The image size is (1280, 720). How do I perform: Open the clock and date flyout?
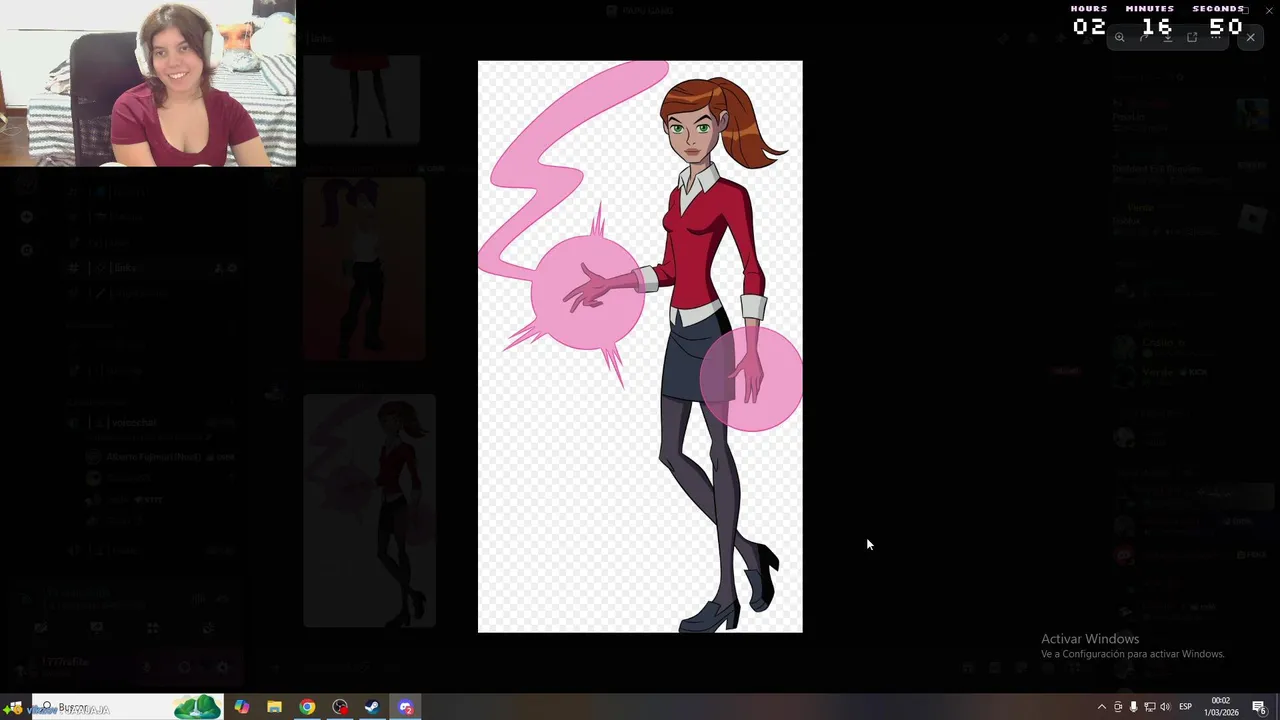(1221, 707)
